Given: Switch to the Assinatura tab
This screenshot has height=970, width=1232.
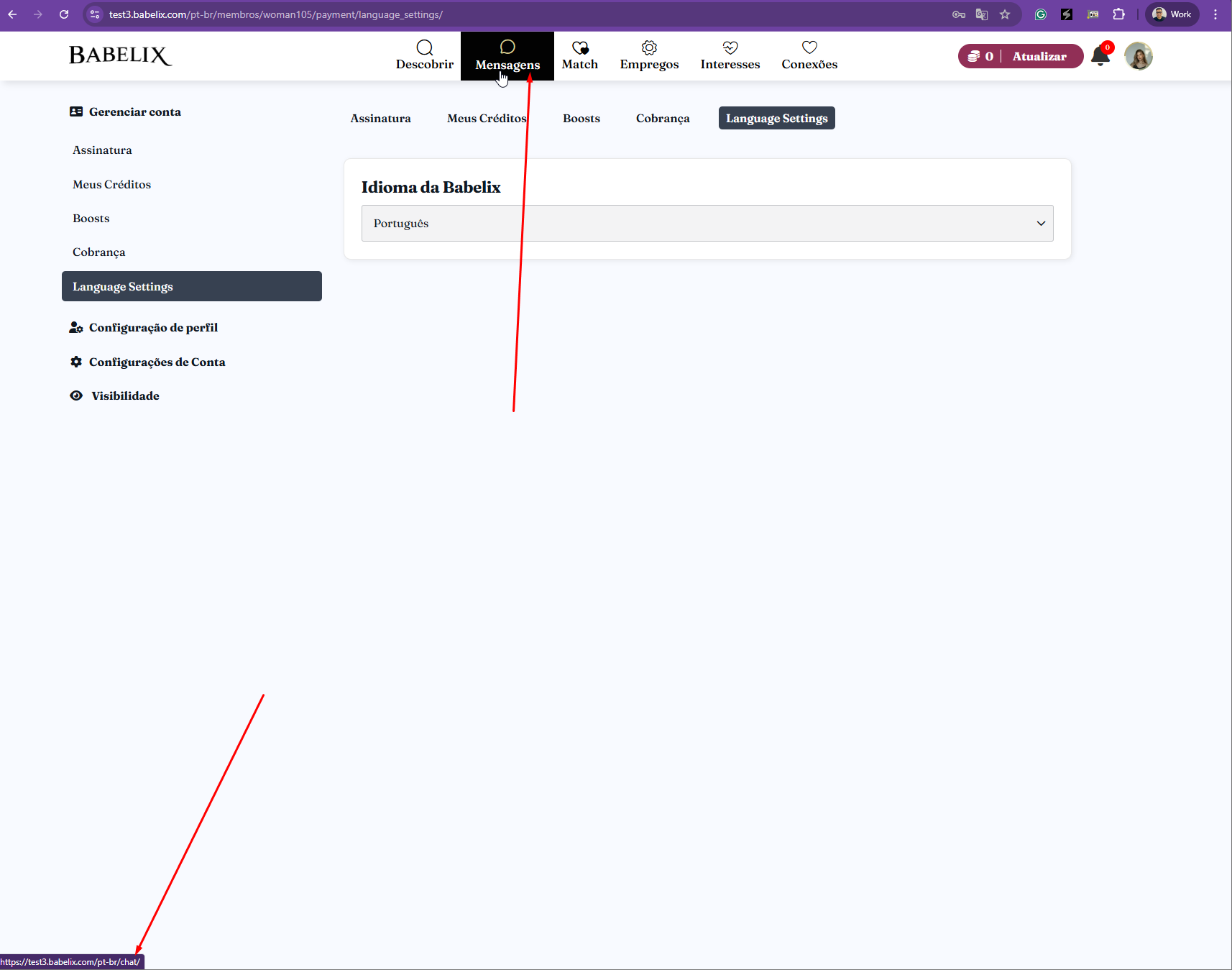Looking at the screenshot, I should (x=381, y=118).
